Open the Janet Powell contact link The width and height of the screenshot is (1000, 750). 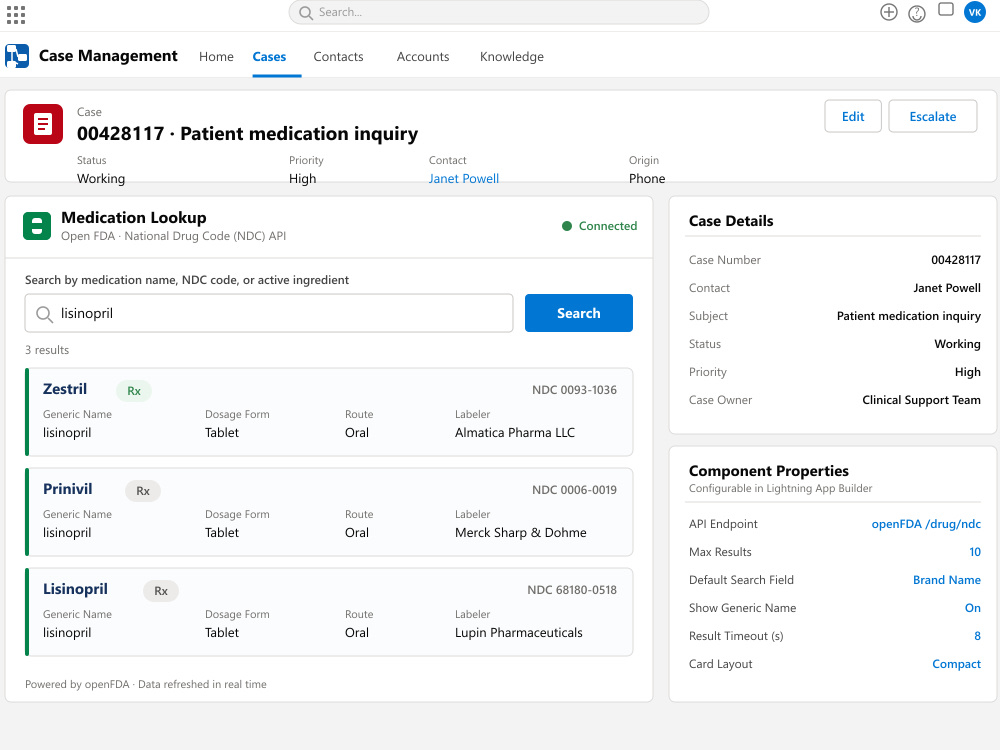point(464,179)
